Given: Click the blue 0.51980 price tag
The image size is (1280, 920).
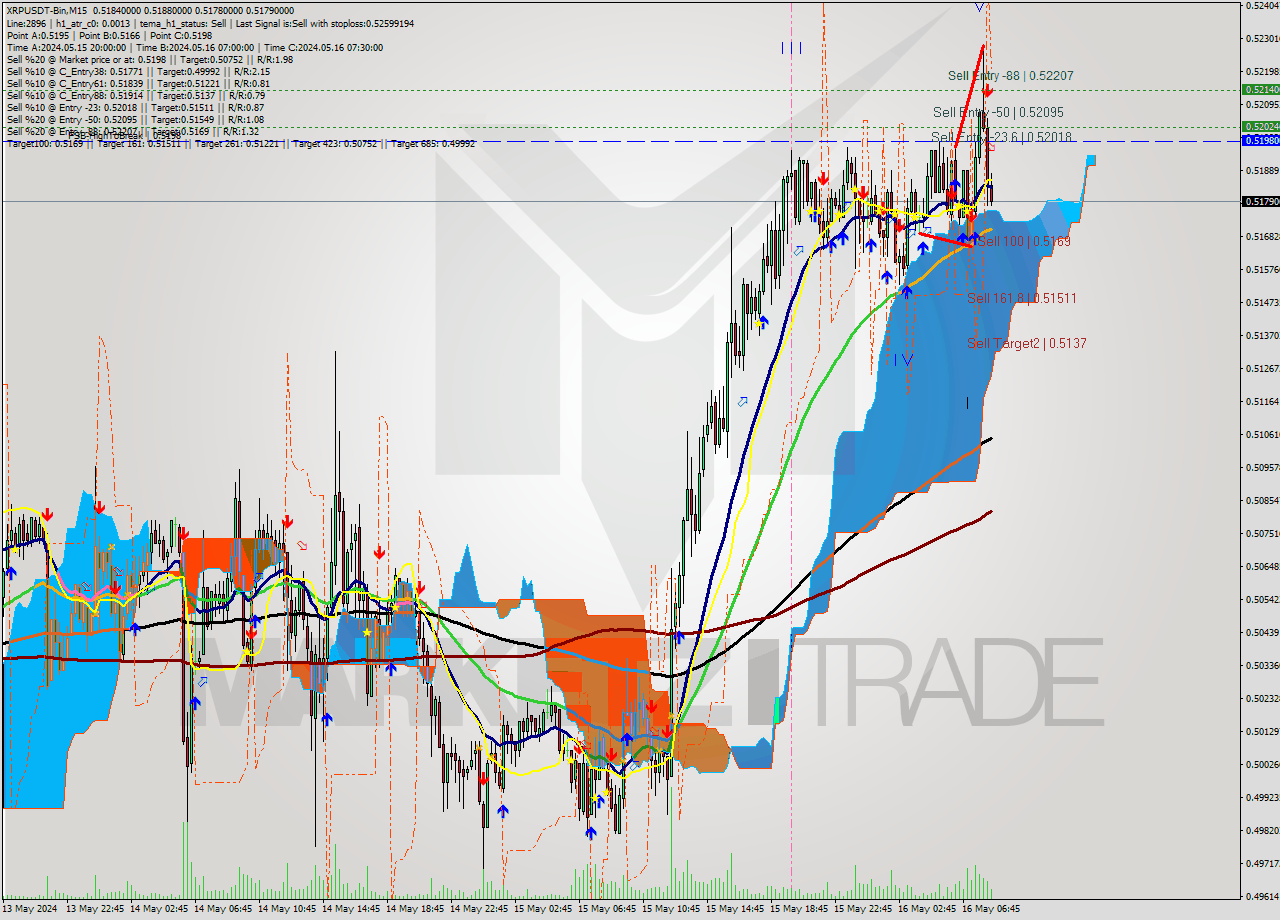Looking at the screenshot, I should click(x=1260, y=141).
